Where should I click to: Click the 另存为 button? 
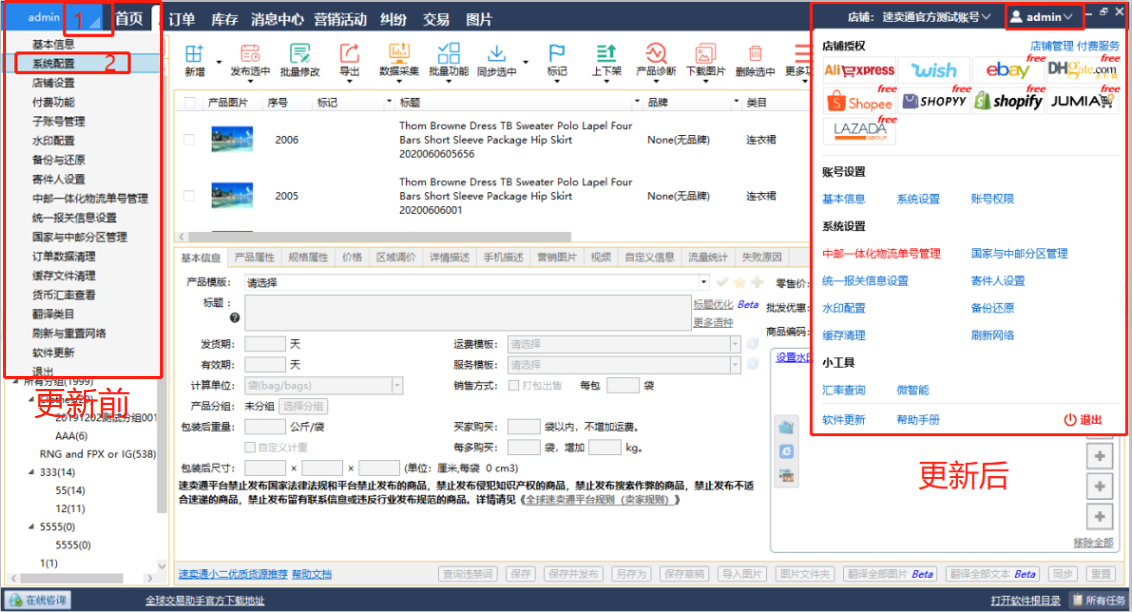click(x=631, y=574)
